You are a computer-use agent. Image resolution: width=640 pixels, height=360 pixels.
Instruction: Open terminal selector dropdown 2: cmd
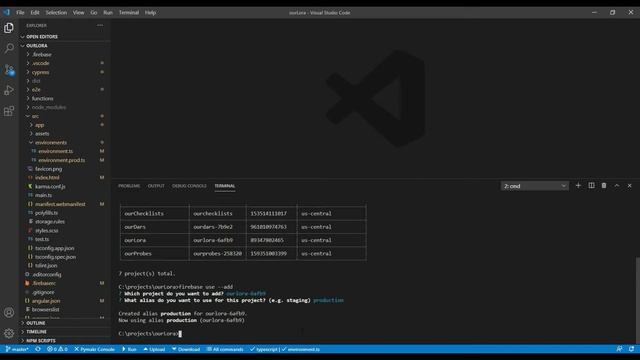535,186
